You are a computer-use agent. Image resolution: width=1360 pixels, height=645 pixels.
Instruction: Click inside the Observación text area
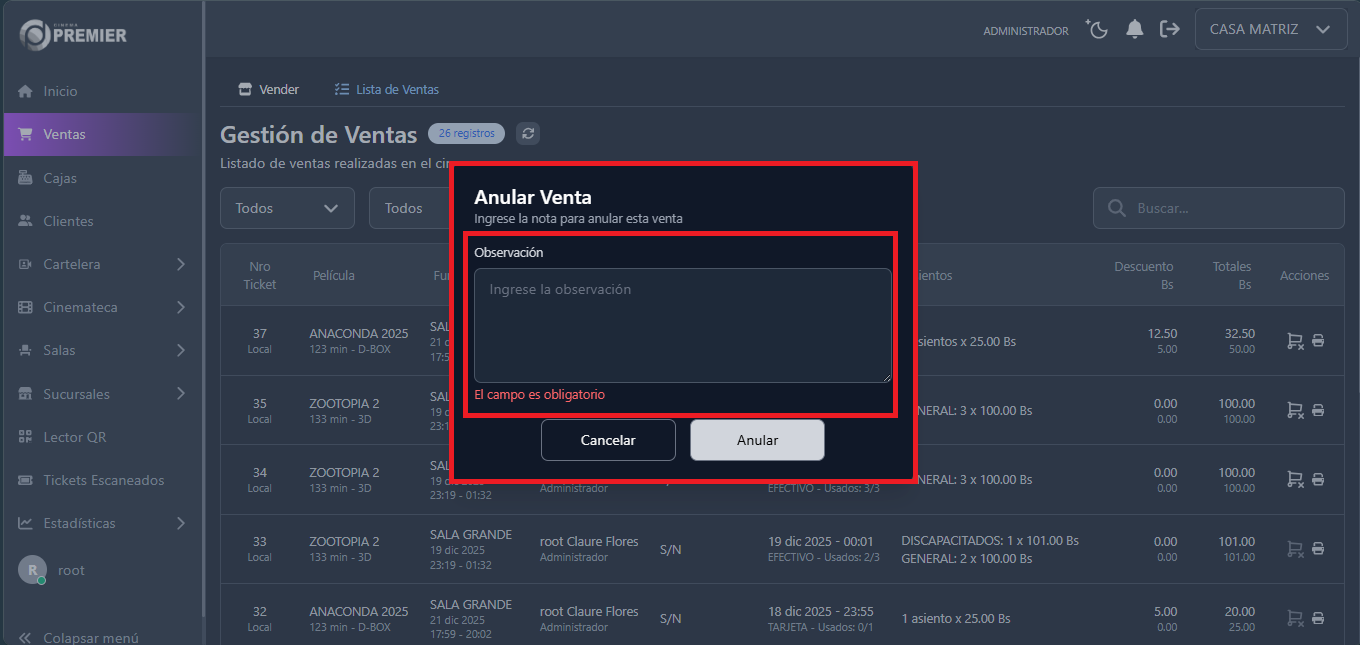(x=681, y=325)
